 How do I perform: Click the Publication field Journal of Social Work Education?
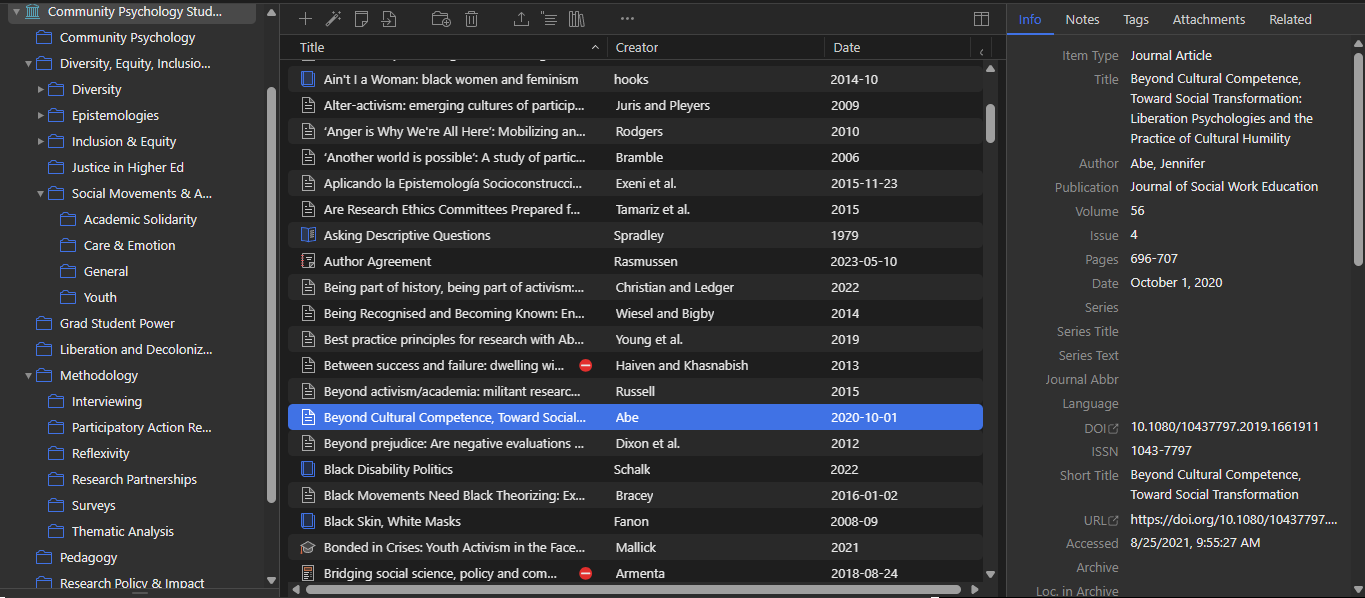pos(1224,187)
